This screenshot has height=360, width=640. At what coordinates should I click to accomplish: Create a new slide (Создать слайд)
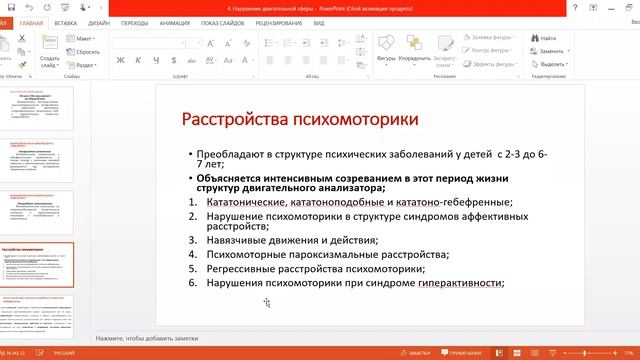click(x=50, y=51)
